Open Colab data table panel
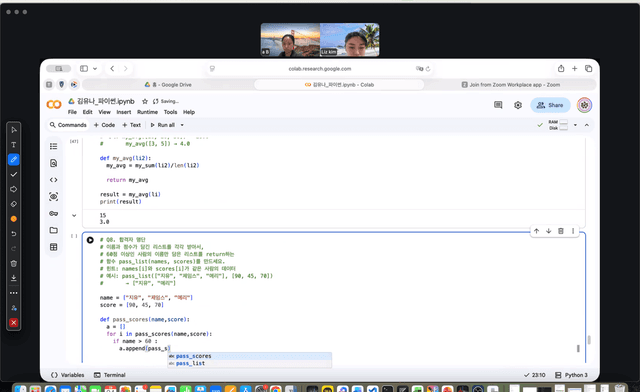Viewport: 640px width, 392px height. pyautogui.click(x=53, y=247)
